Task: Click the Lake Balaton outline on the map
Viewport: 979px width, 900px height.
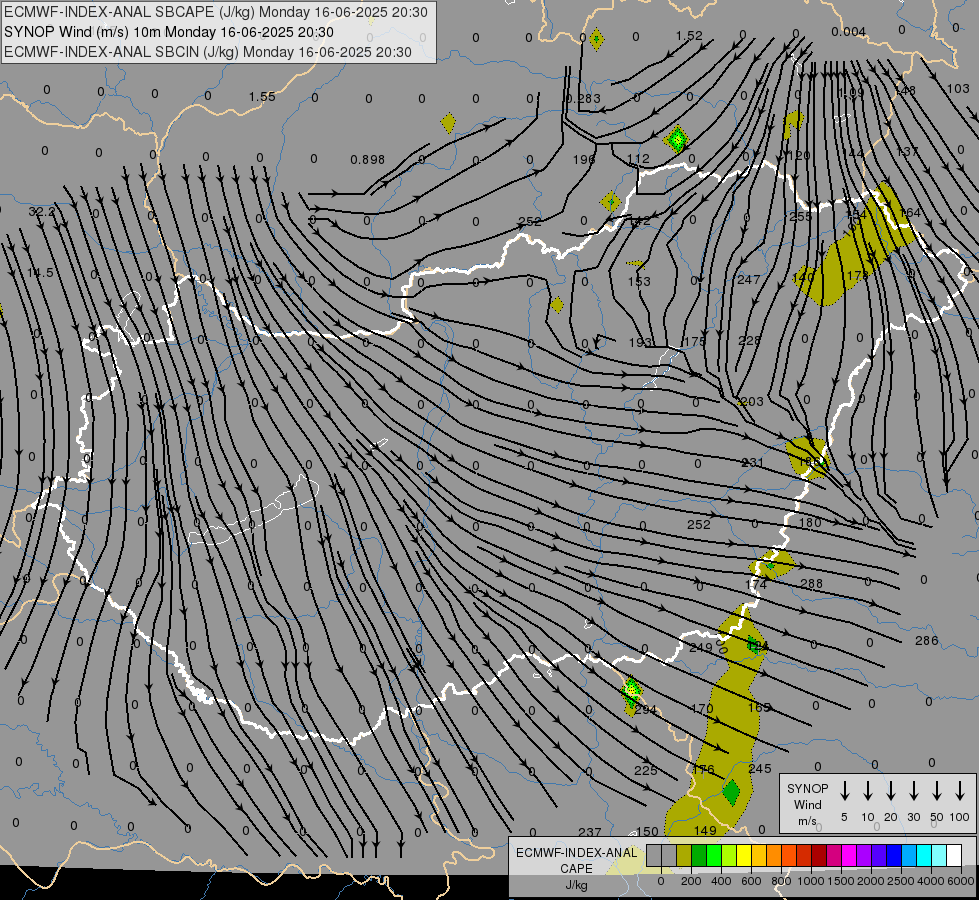Action: point(255,512)
